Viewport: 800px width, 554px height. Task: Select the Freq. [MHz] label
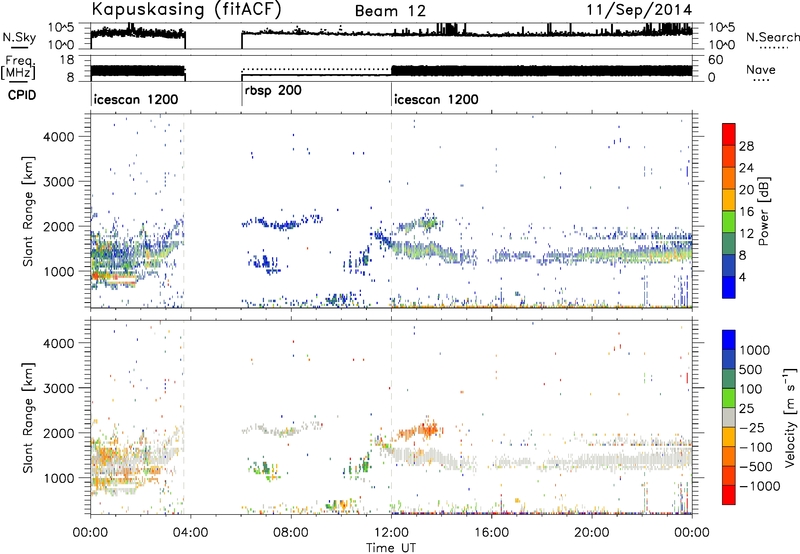click(19, 68)
